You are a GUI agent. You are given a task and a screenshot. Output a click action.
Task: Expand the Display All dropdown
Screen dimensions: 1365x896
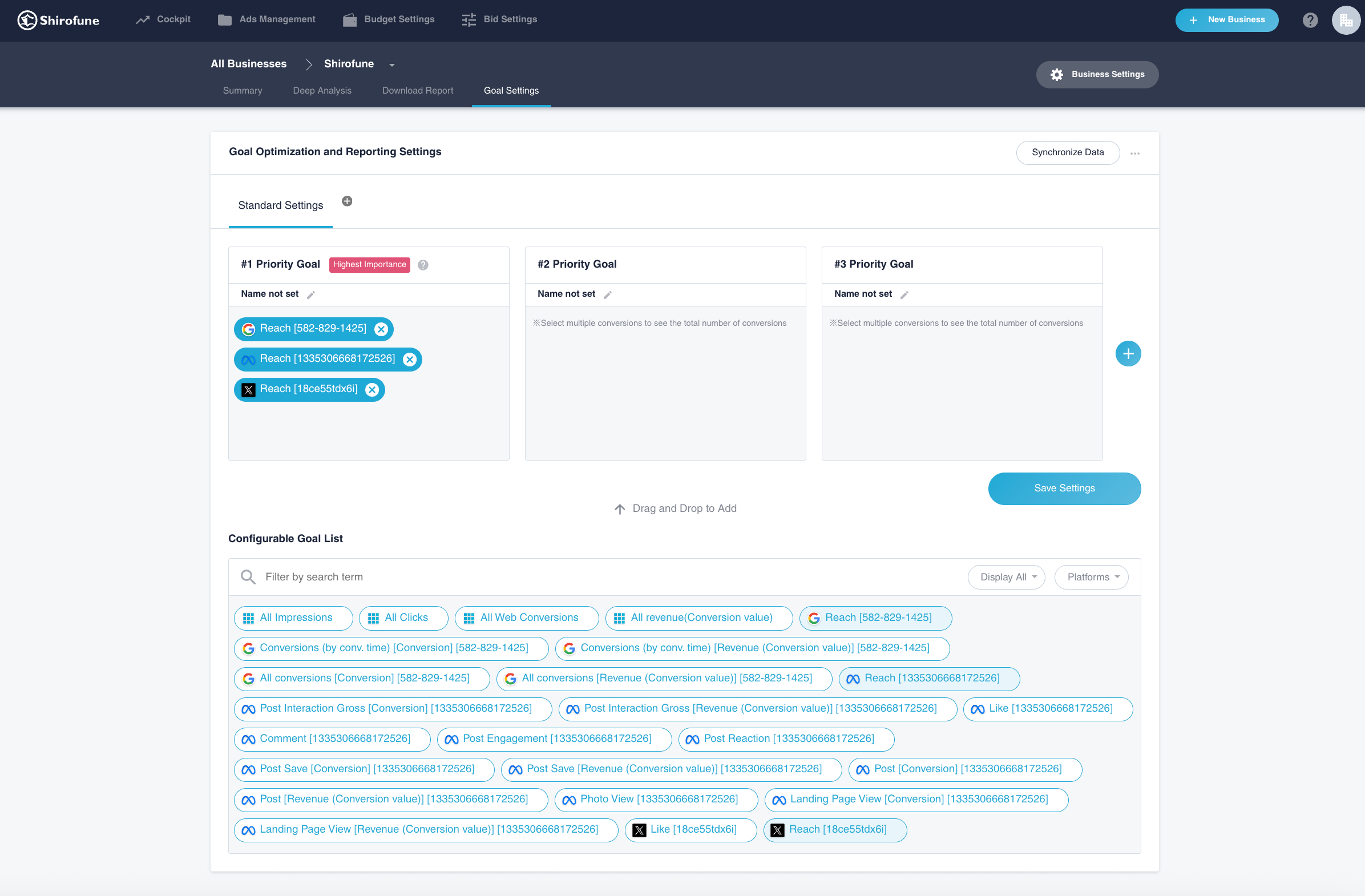[1006, 578]
